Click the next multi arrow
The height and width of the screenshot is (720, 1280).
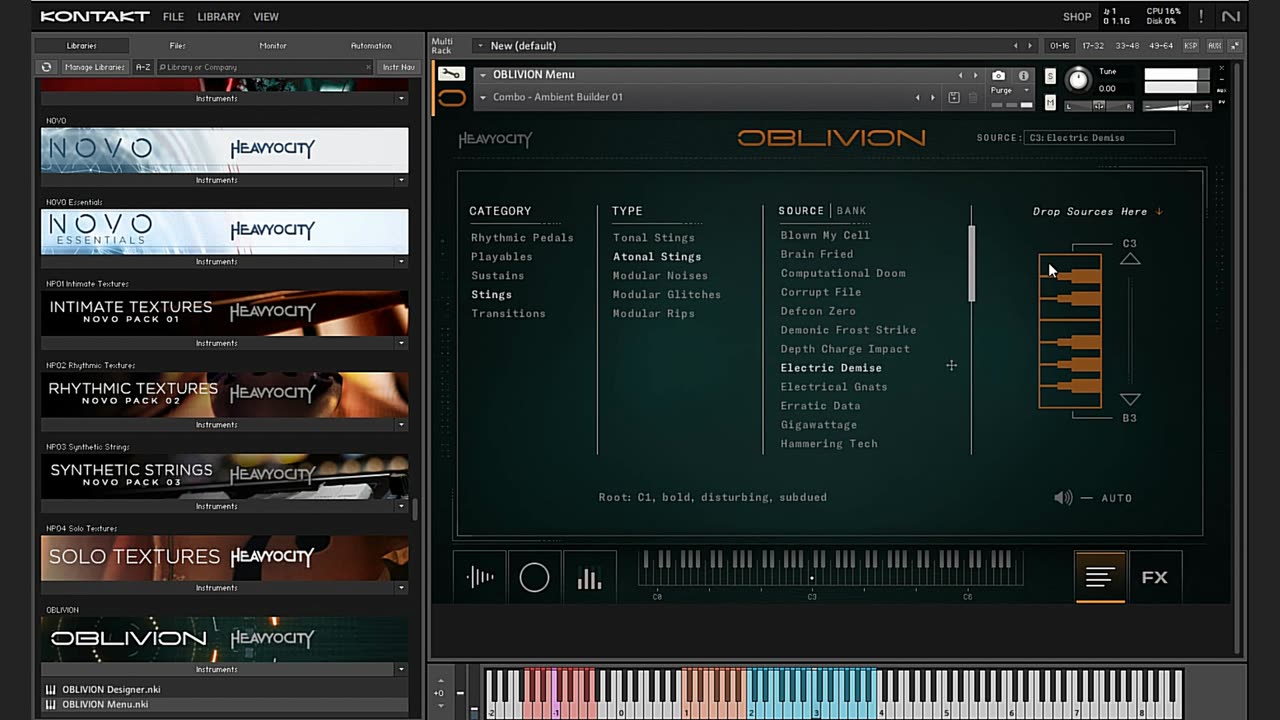click(x=1030, y=46)
